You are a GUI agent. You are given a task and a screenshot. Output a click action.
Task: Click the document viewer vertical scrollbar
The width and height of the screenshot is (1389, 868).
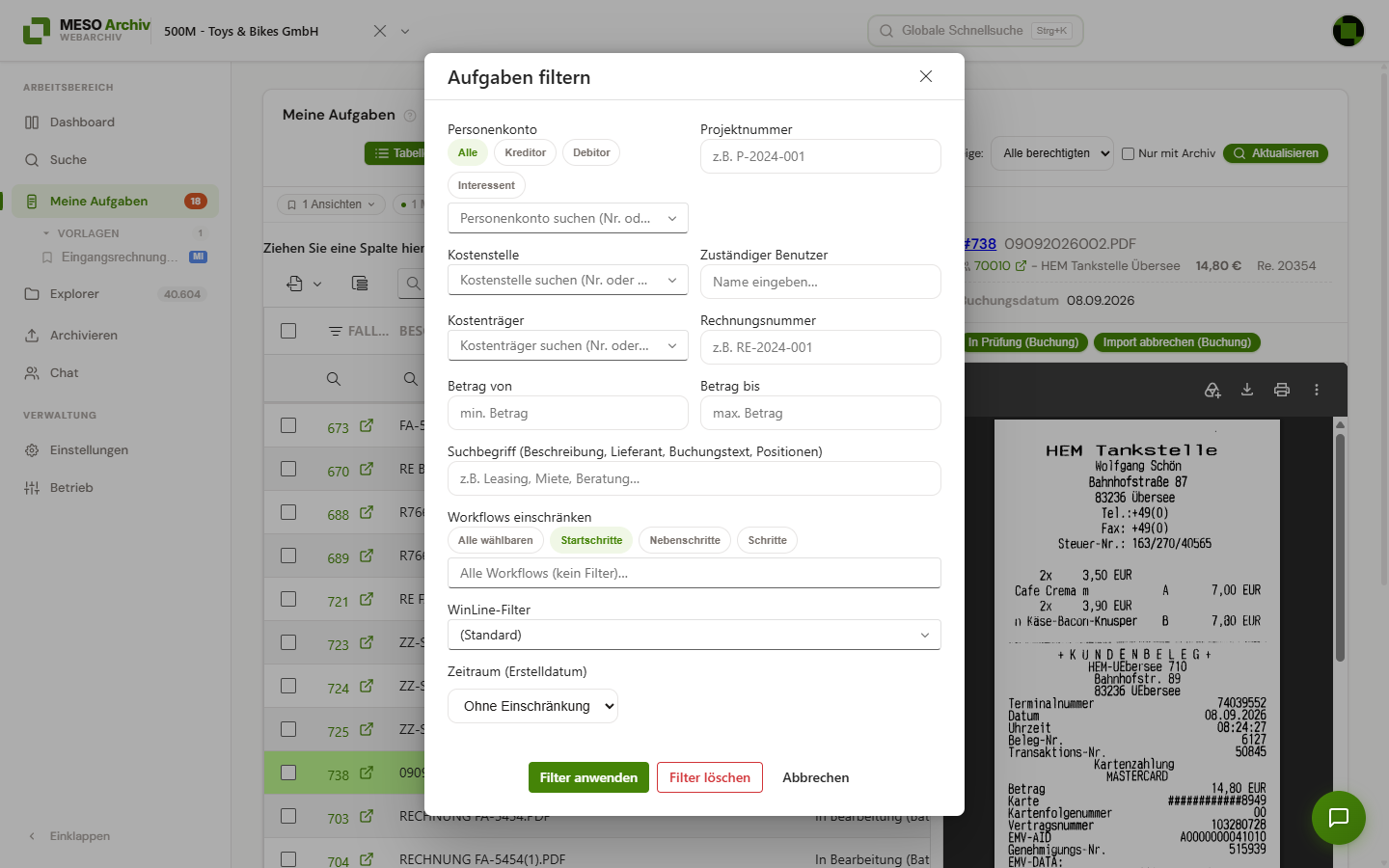coord(1340,548)
